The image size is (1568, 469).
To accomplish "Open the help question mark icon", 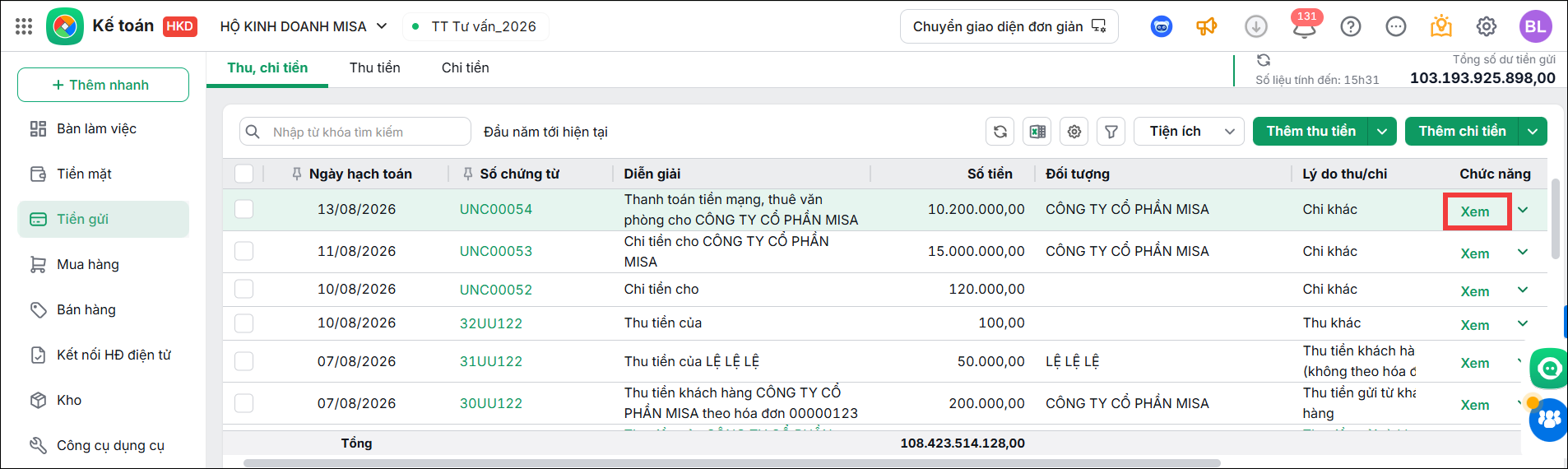I will pyautogui.click(x=1351, y=26).
